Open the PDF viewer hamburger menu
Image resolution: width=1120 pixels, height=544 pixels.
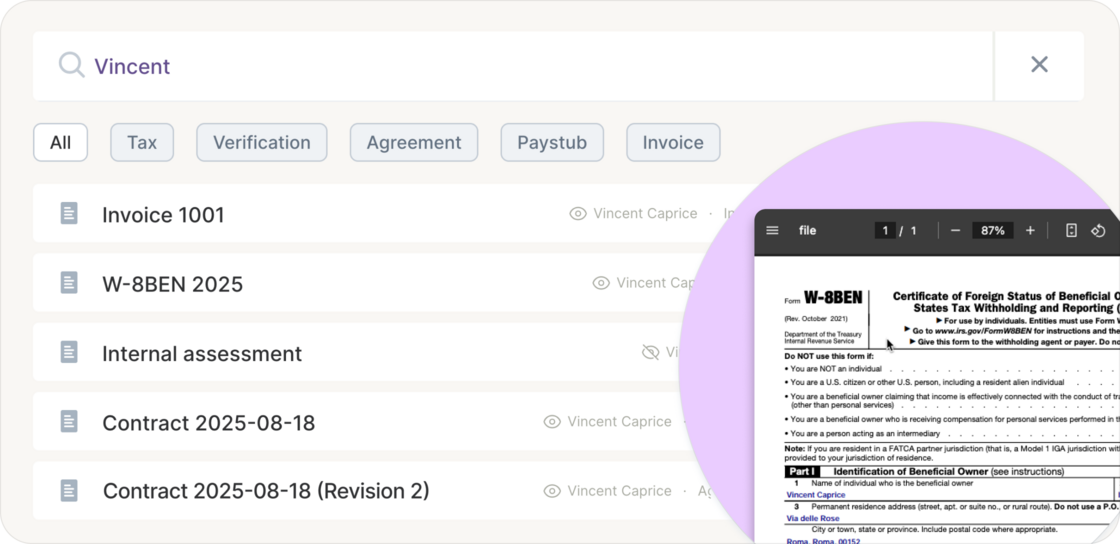pyautogui.click(x=772, y=231)
